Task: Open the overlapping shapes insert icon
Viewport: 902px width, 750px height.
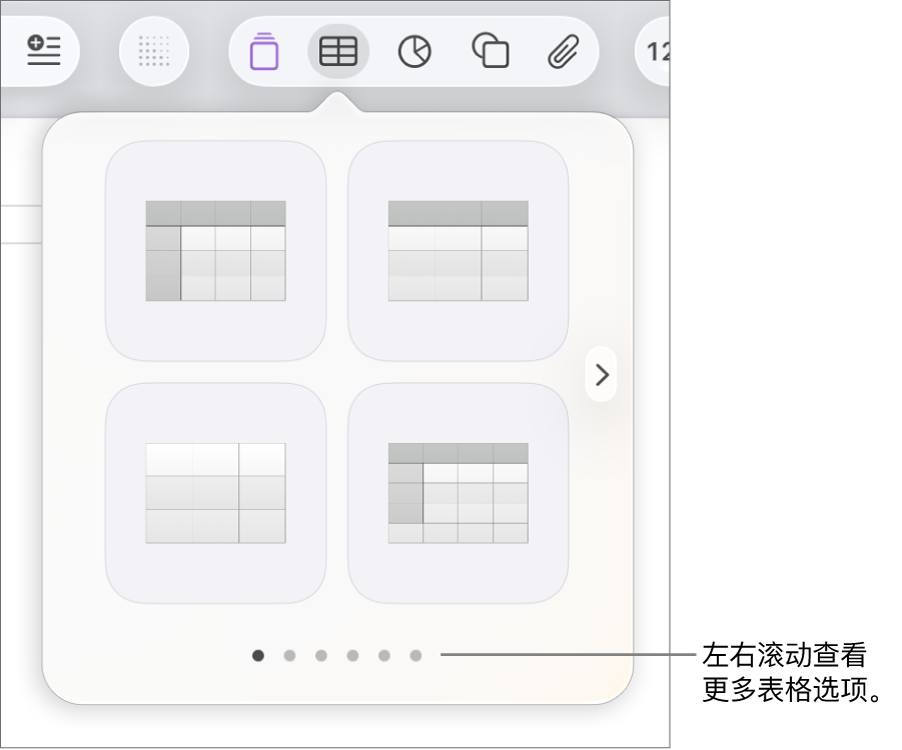Action: click(490, 51)
